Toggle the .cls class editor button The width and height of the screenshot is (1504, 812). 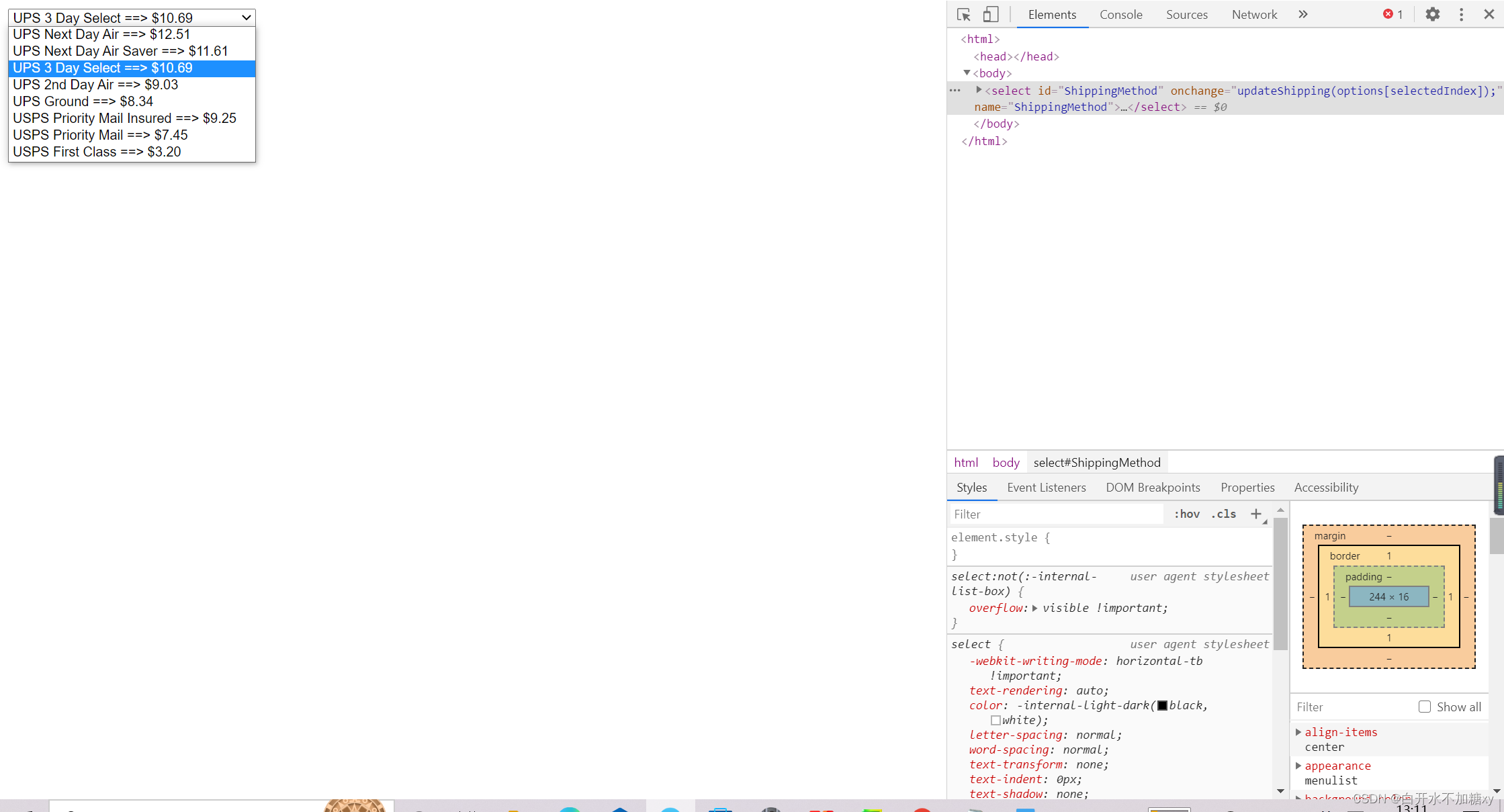tap(1223, 514)
